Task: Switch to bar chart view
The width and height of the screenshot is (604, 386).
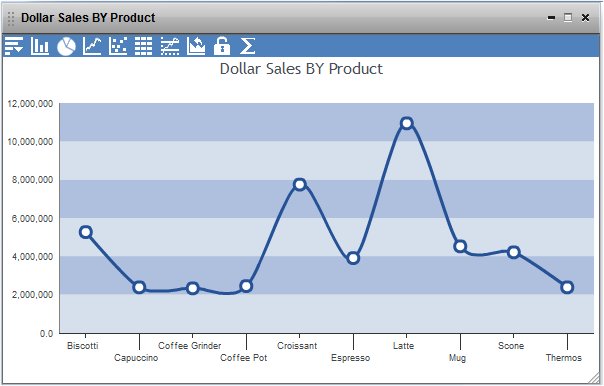Action: 40,46
